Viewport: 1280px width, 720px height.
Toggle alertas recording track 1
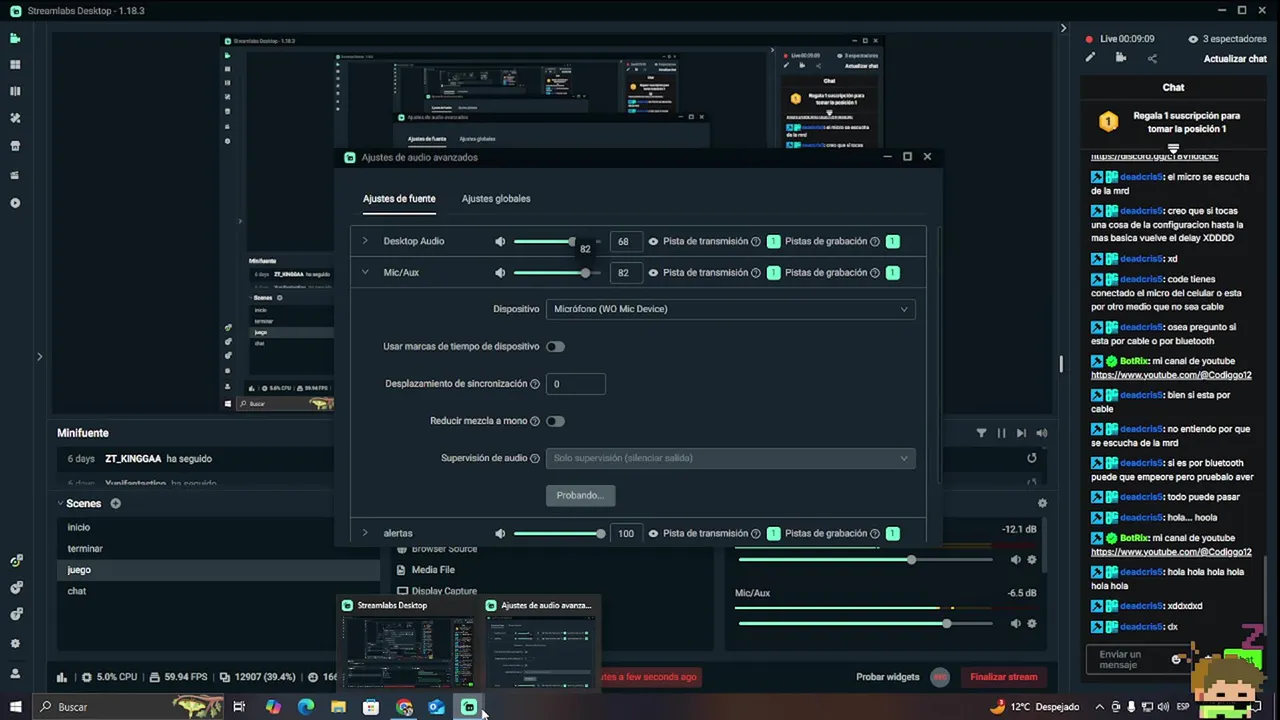[x=892, y=534]
